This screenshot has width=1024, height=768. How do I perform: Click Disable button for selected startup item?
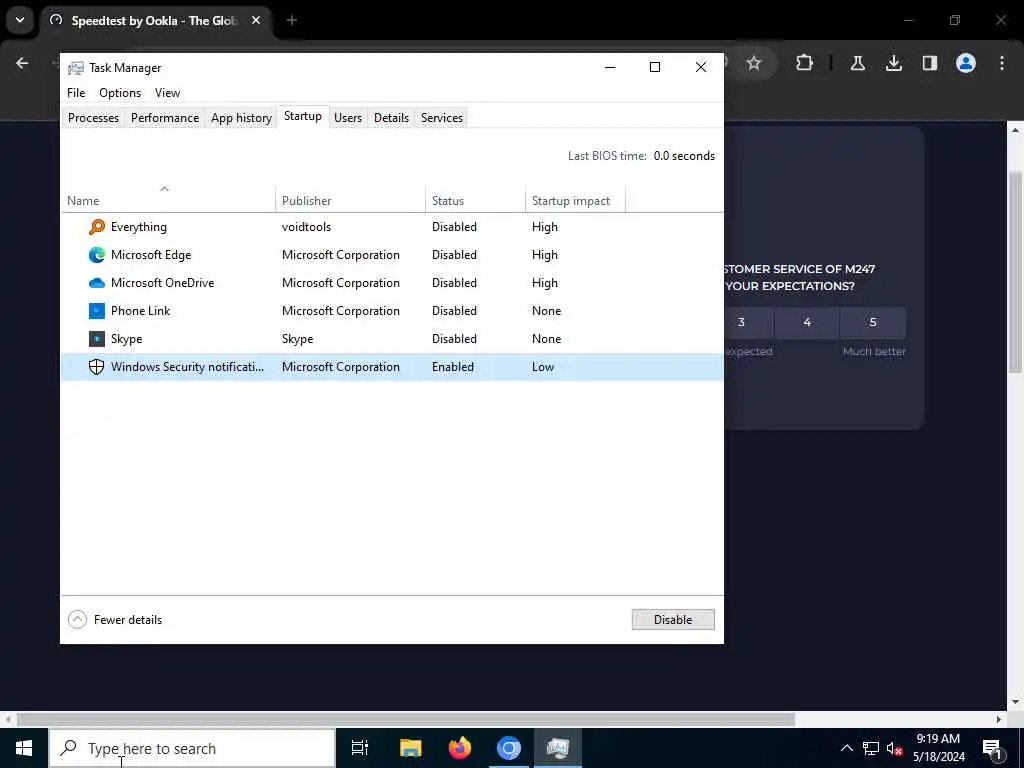(673, 619)
